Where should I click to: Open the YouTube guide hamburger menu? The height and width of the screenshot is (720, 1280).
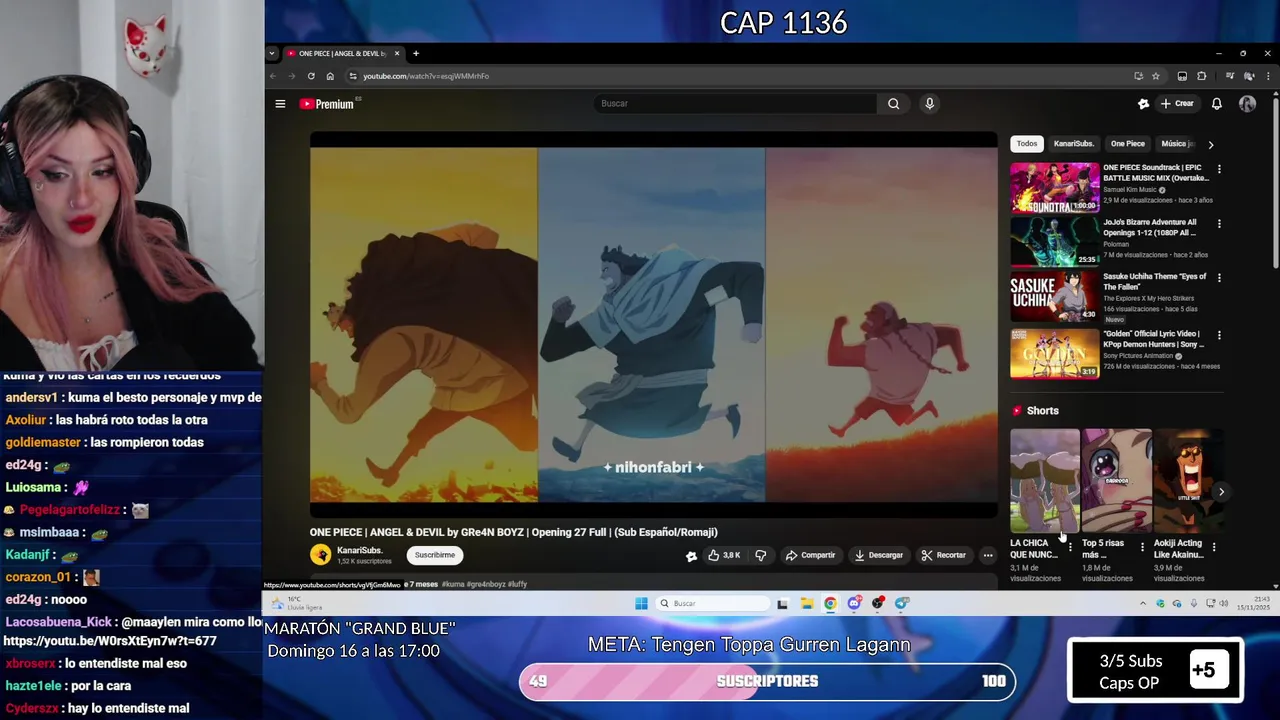[x=280, y=104]
